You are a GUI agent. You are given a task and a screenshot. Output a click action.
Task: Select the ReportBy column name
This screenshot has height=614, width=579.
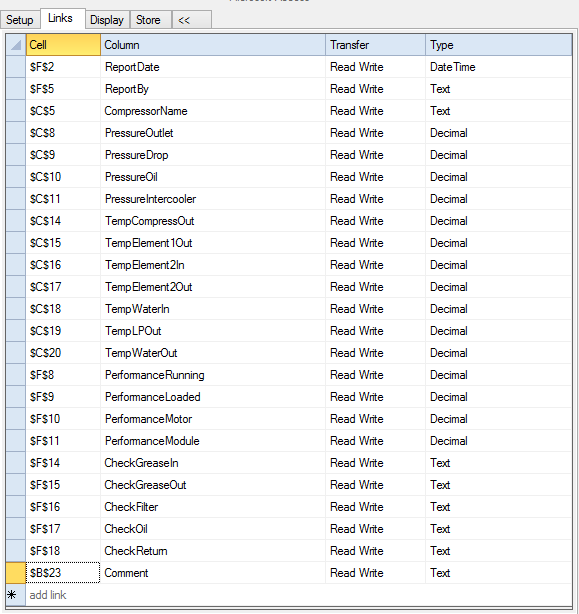(213, 89)
